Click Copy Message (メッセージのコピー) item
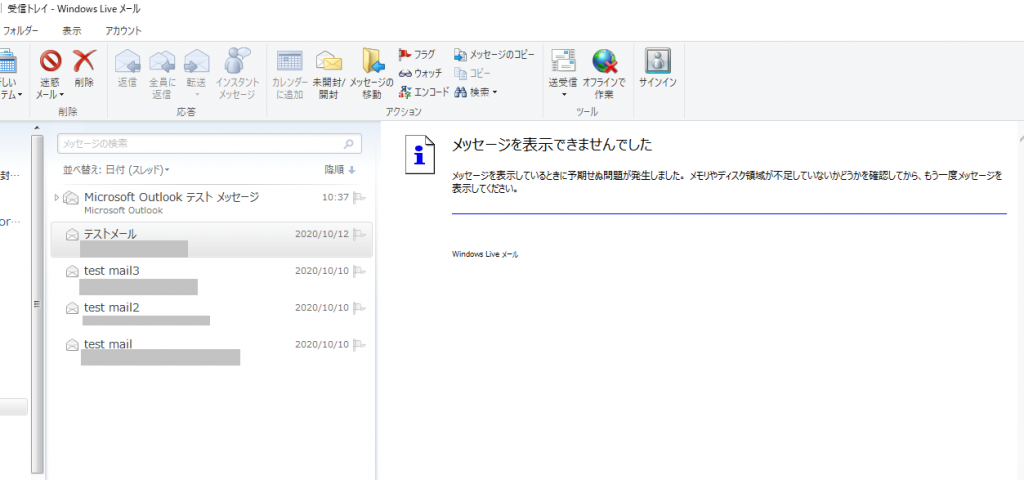The width and height of the screenshot is (1024, 480). (x=494, y=54)
